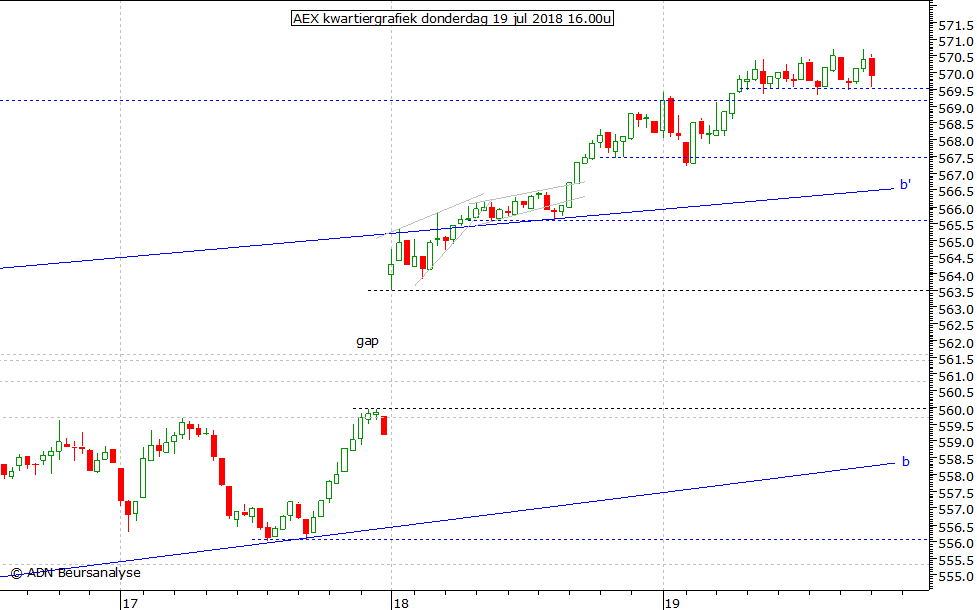Pick the 570.5 value on price scale
This screenshot has height=610, width=977.
pos(956,58)
